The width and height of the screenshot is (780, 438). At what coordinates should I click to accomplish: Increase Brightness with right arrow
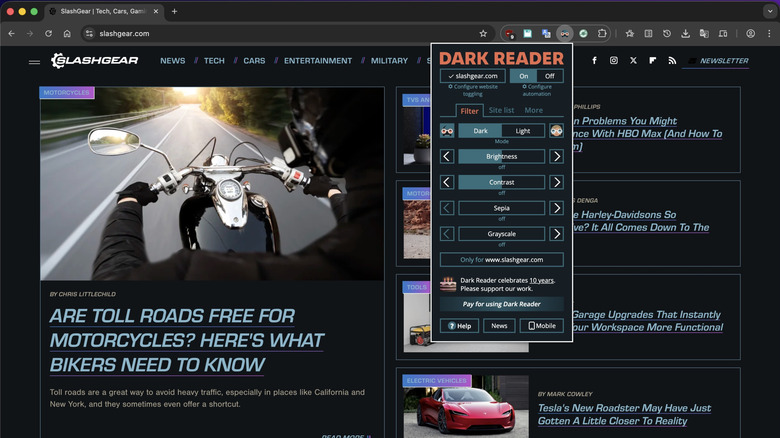point(557,156)
